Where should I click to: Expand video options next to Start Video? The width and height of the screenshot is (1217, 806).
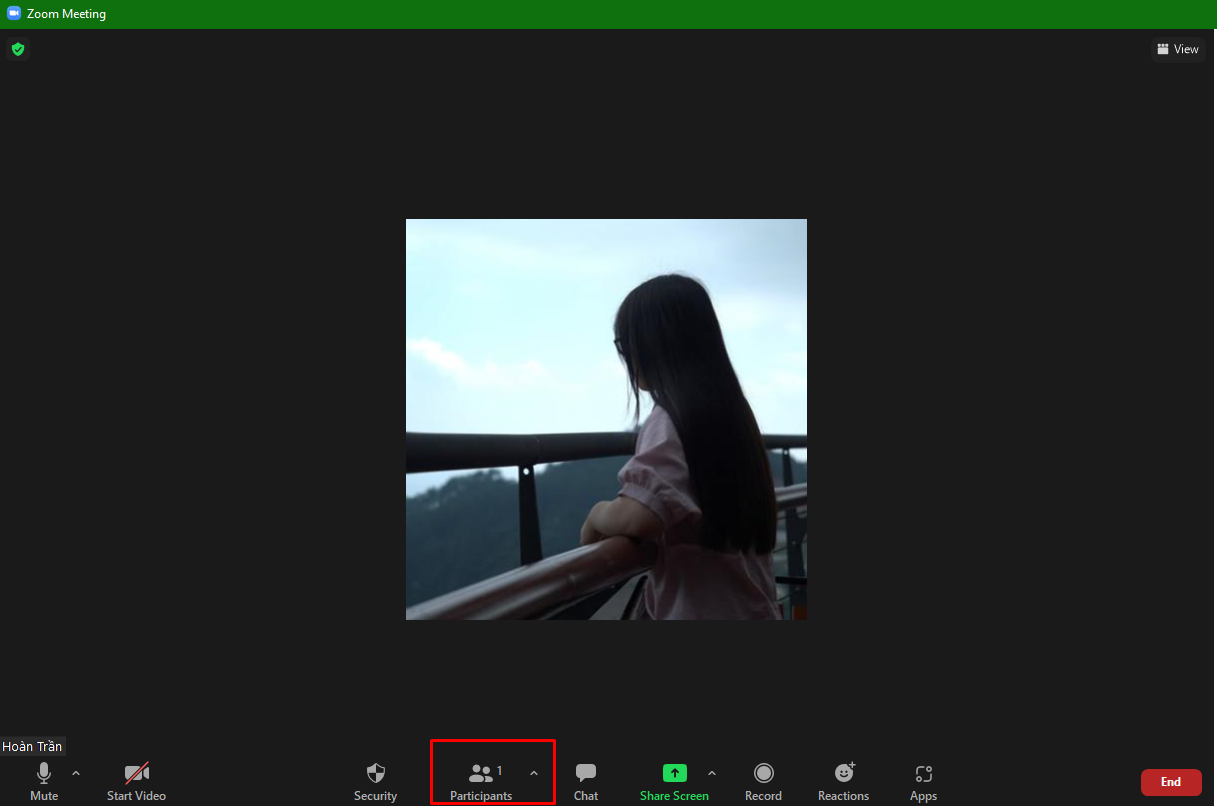(168, 773)
